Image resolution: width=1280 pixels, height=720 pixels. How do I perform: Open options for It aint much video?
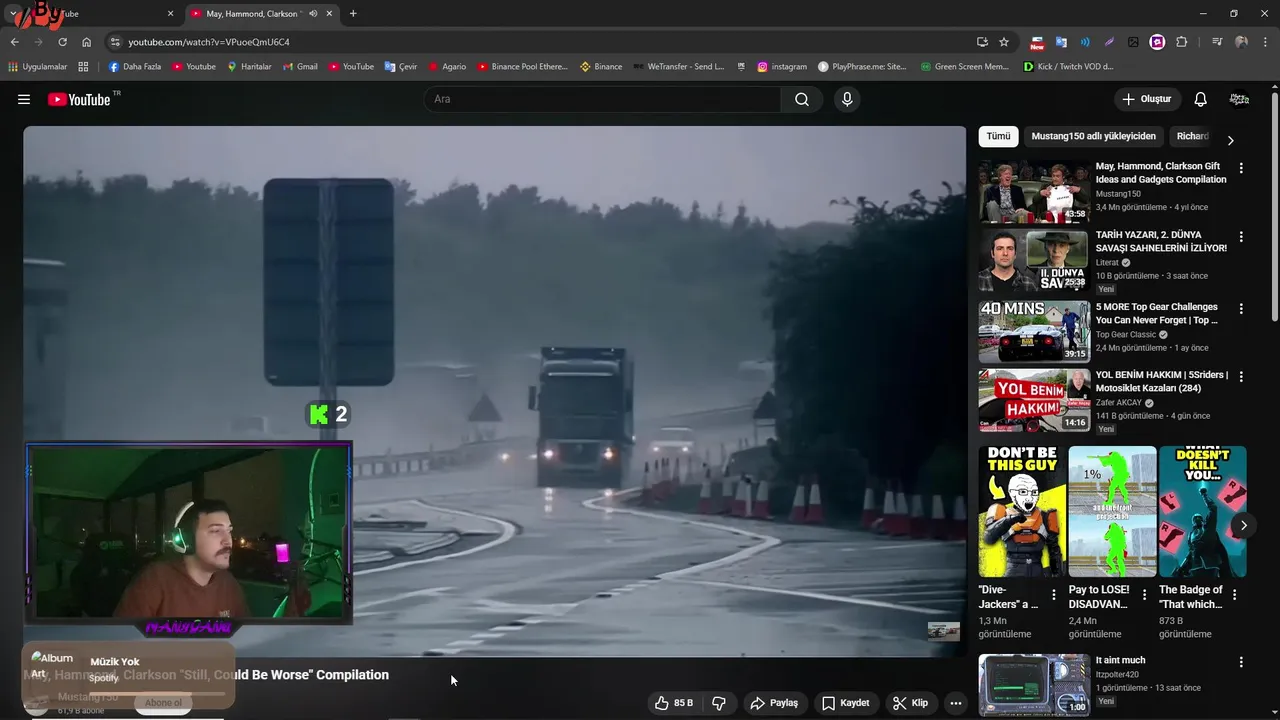click(x=1241, y=662)
